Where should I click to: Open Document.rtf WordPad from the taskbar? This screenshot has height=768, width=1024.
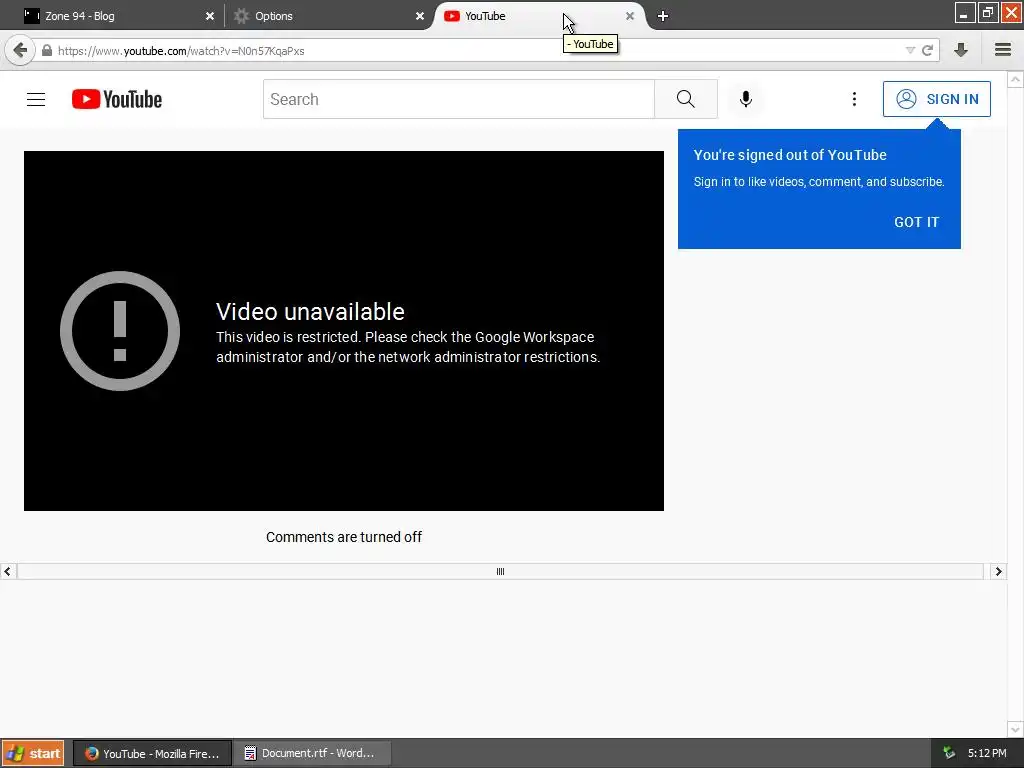click(x=312, y=753)
